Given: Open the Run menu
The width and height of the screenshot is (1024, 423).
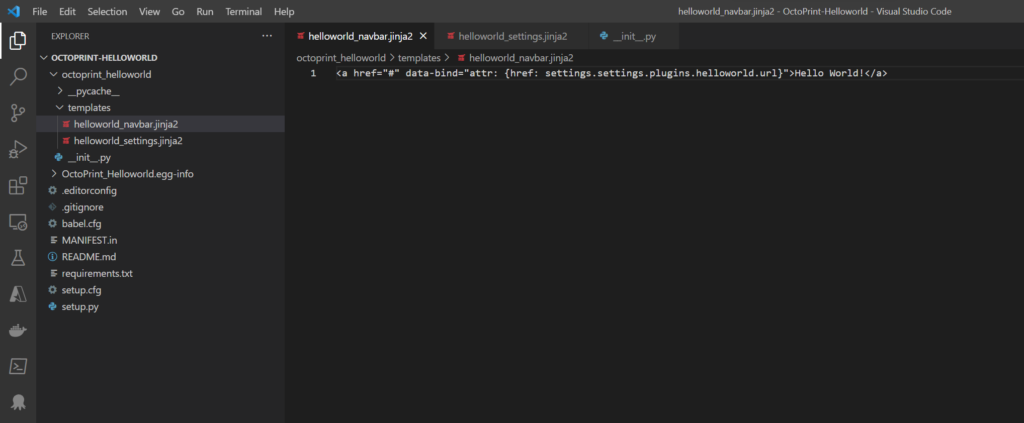Looking at the screenshot, I should pyautogui.click(x=205, y=12).
